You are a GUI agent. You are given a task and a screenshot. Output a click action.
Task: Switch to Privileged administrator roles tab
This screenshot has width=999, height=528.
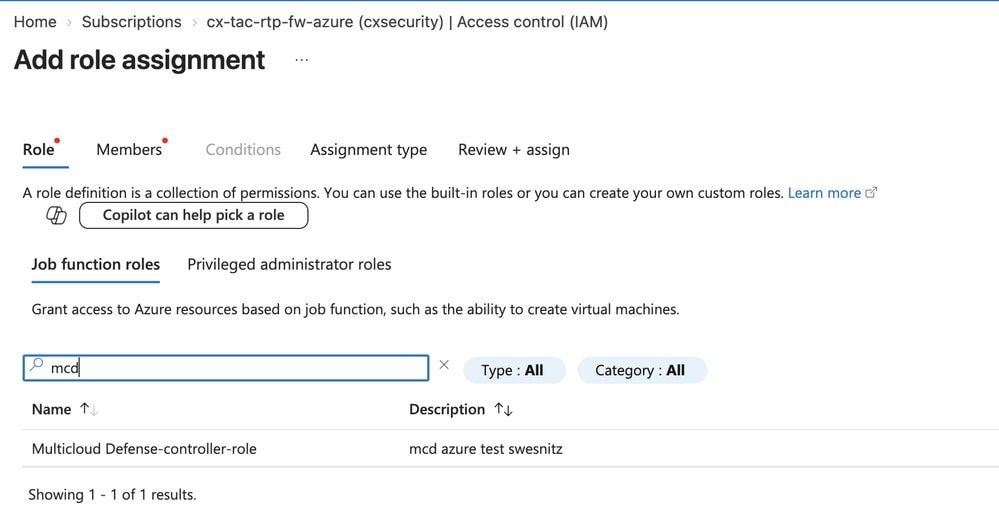pyautogui.click(x=289, y=264)
